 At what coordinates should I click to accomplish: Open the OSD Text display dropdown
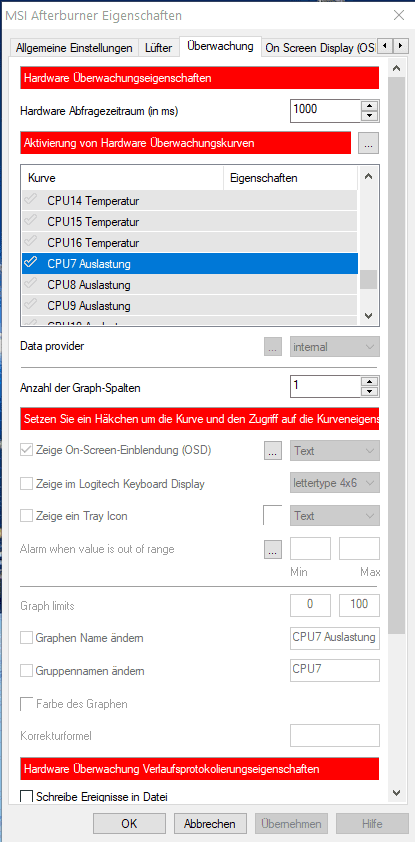pyautogui.click(x=334, y=451)
